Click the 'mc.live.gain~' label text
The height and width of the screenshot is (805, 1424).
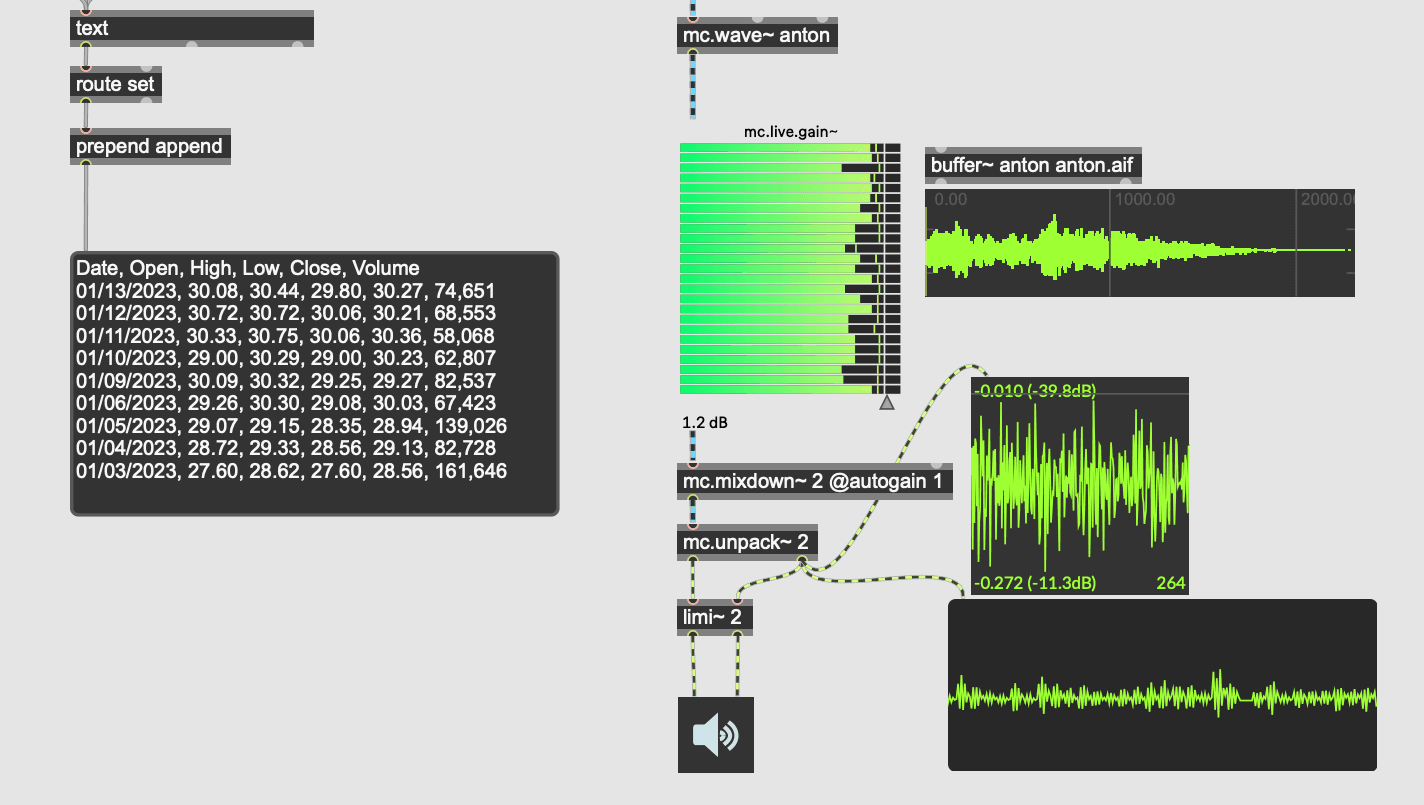tap(790, 132)
